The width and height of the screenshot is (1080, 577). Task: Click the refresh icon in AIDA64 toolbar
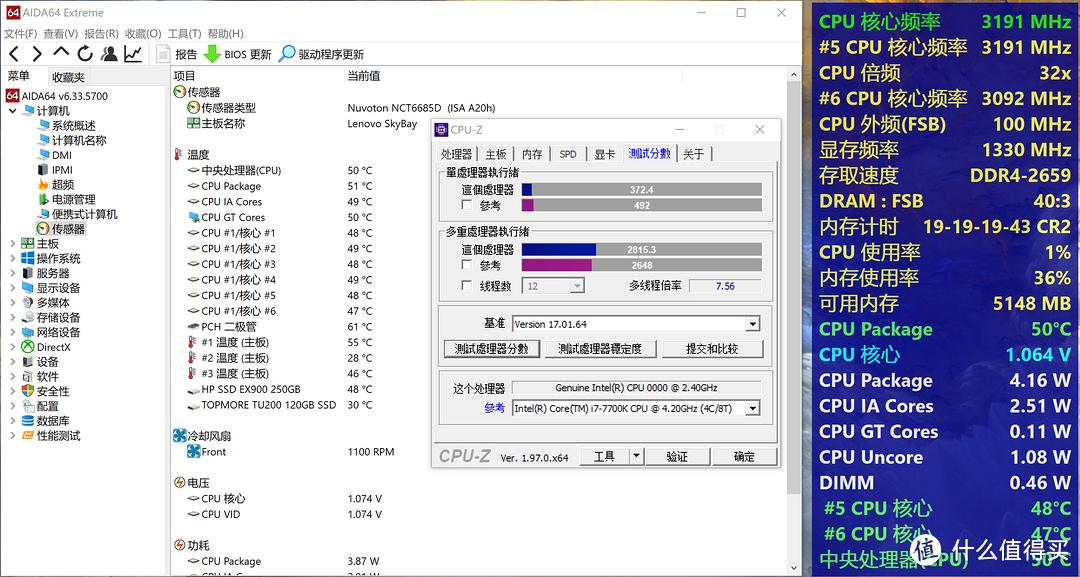coord(84,55)
